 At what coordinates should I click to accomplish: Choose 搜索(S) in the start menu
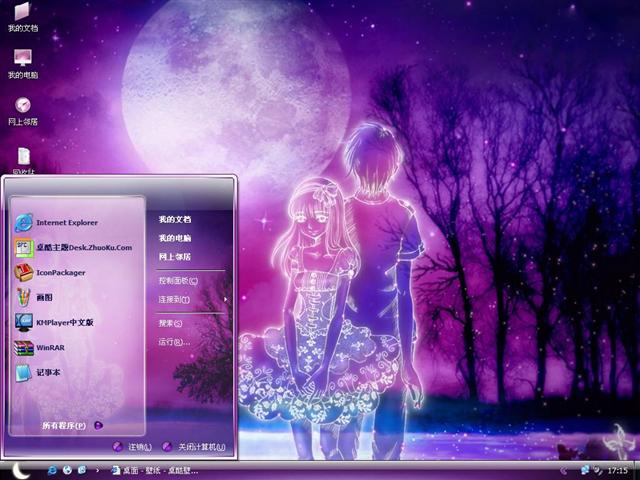(170, 323)
